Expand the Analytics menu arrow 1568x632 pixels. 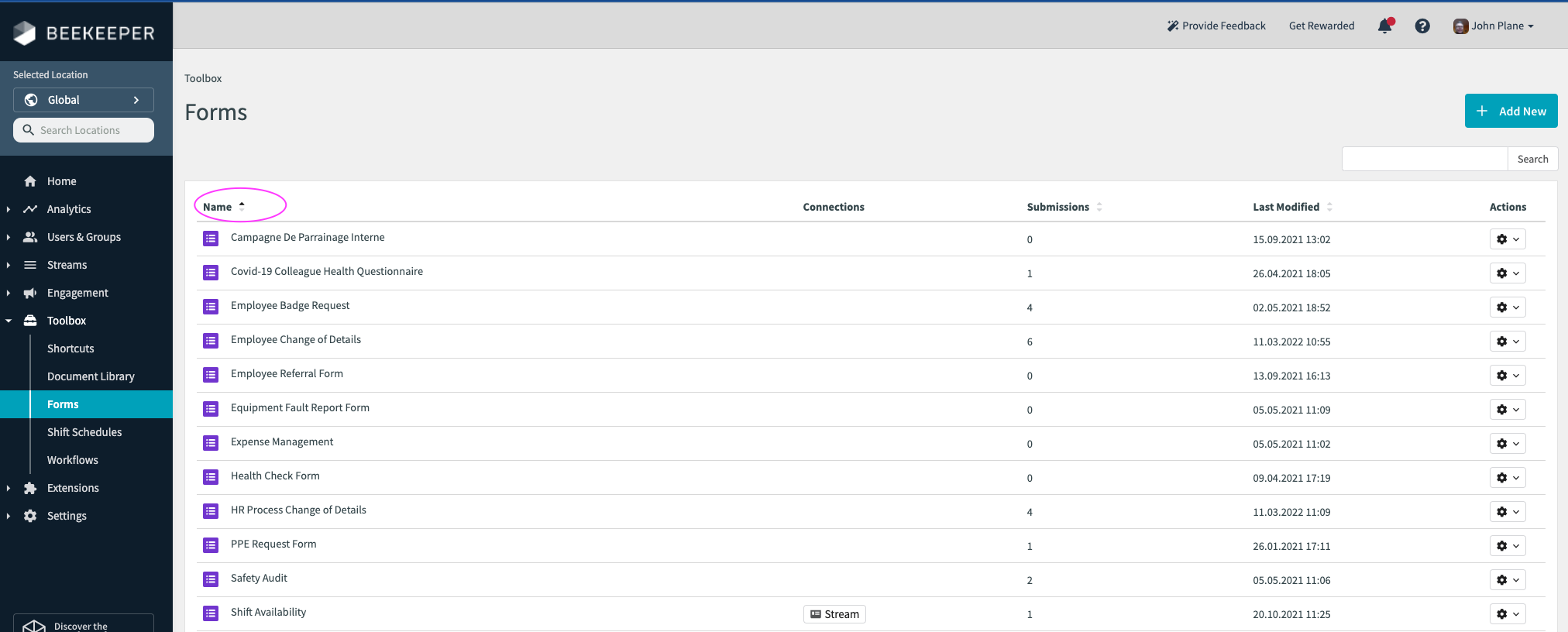coord(8,209)
